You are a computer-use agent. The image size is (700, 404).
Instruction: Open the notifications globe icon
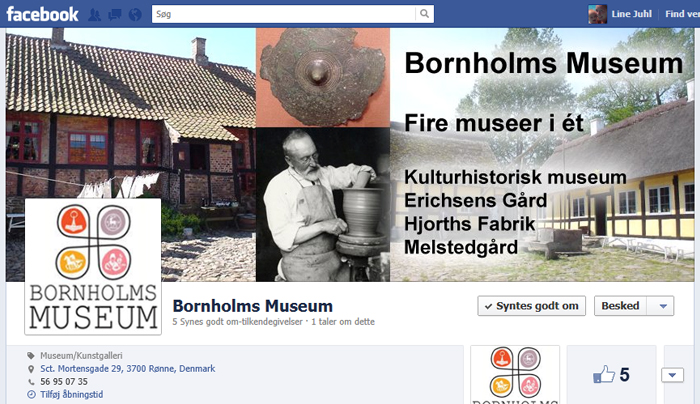pyautogui.click(x=135, y=15)
